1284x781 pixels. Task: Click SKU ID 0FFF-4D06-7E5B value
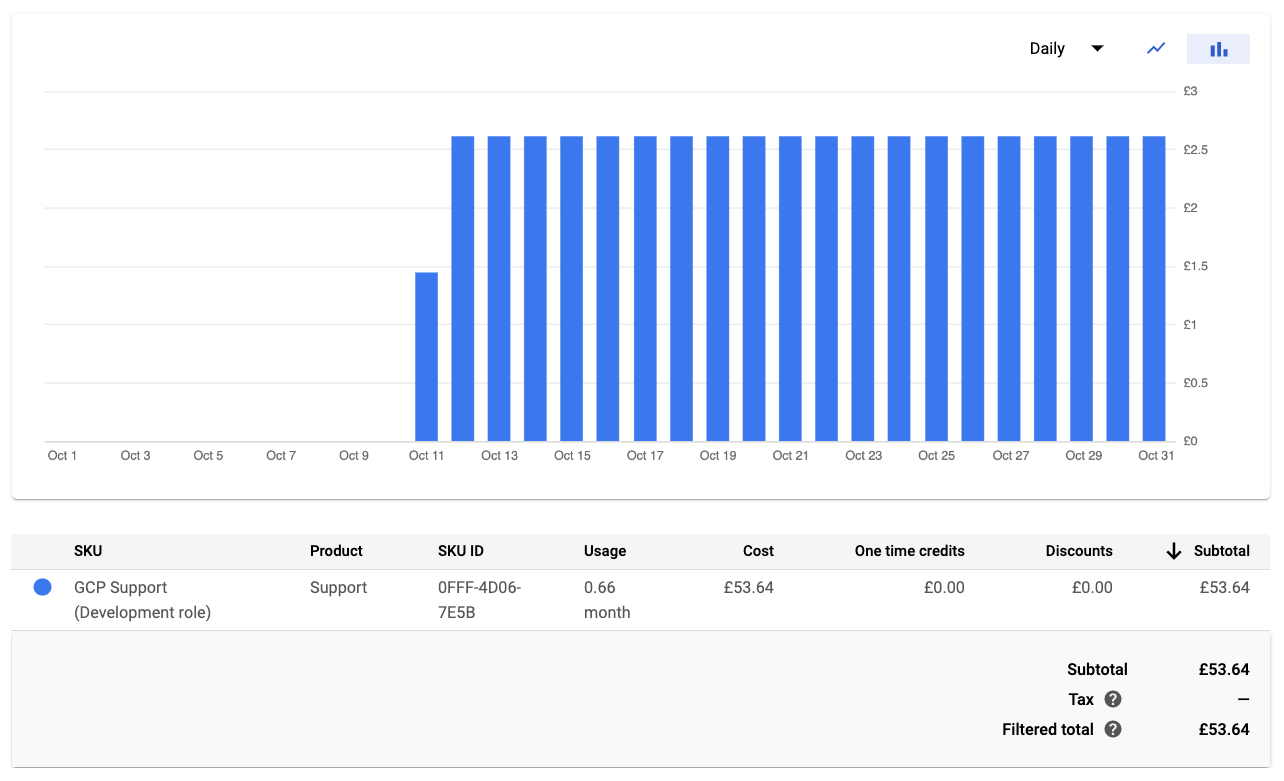point(479,600)
